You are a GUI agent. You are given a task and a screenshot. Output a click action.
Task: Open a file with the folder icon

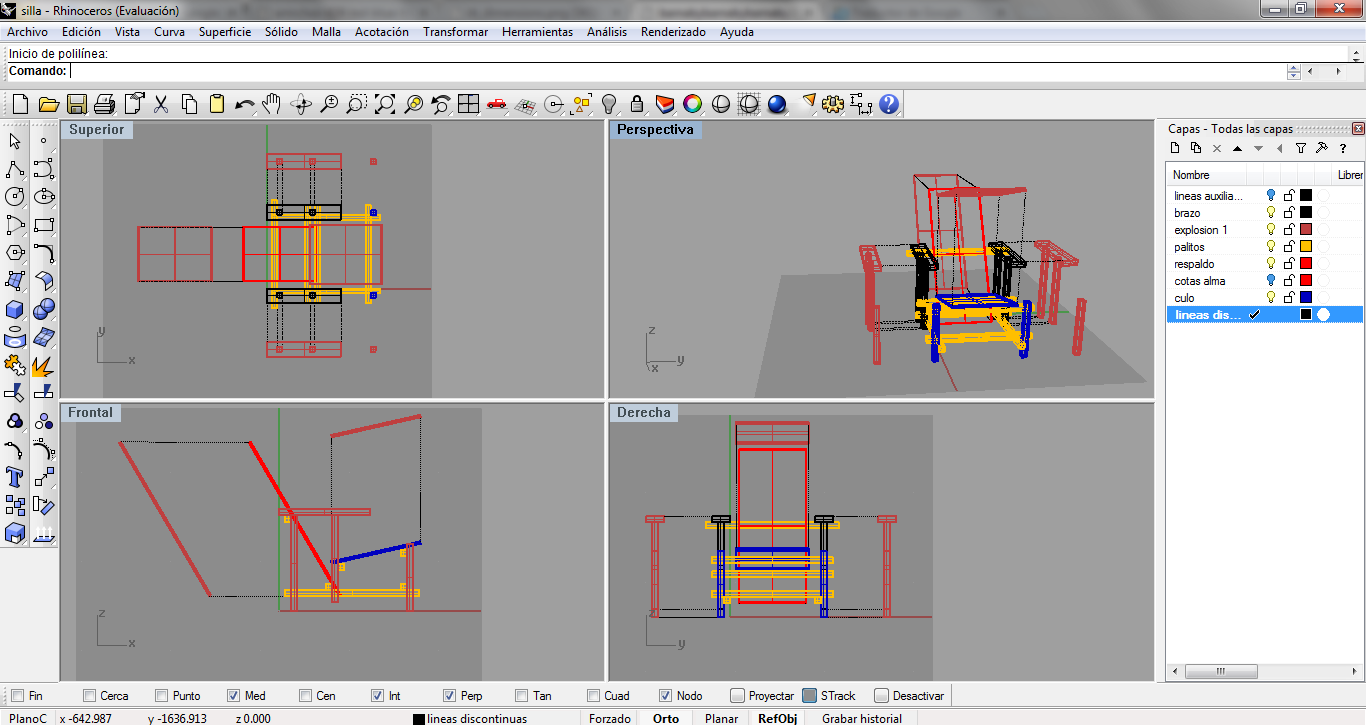coord(48,104)
